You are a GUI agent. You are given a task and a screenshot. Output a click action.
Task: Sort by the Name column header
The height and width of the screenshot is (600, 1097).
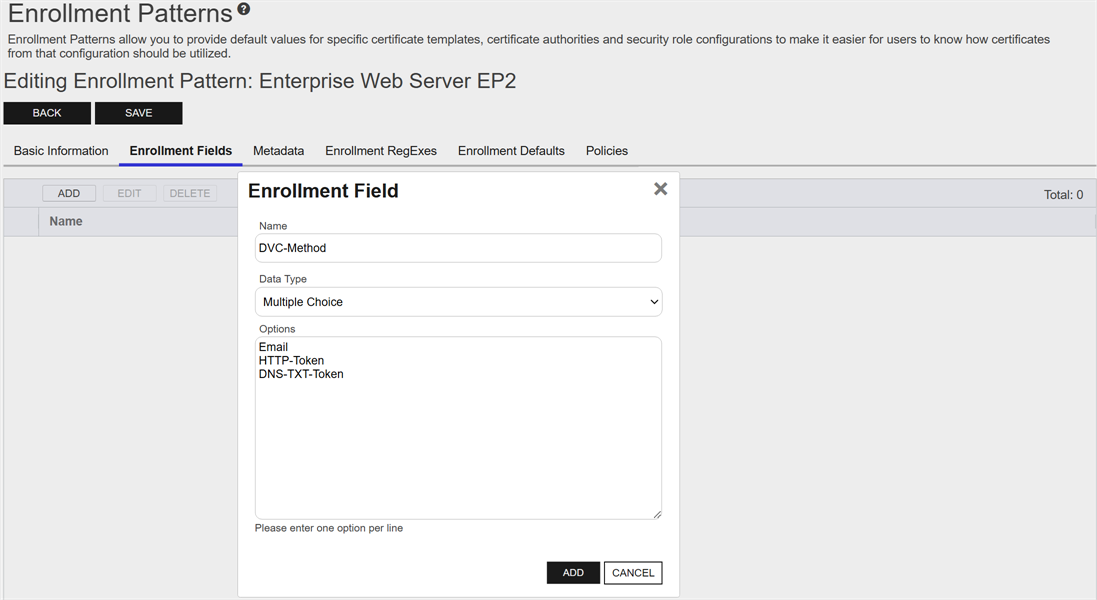(x=66, y=221)
